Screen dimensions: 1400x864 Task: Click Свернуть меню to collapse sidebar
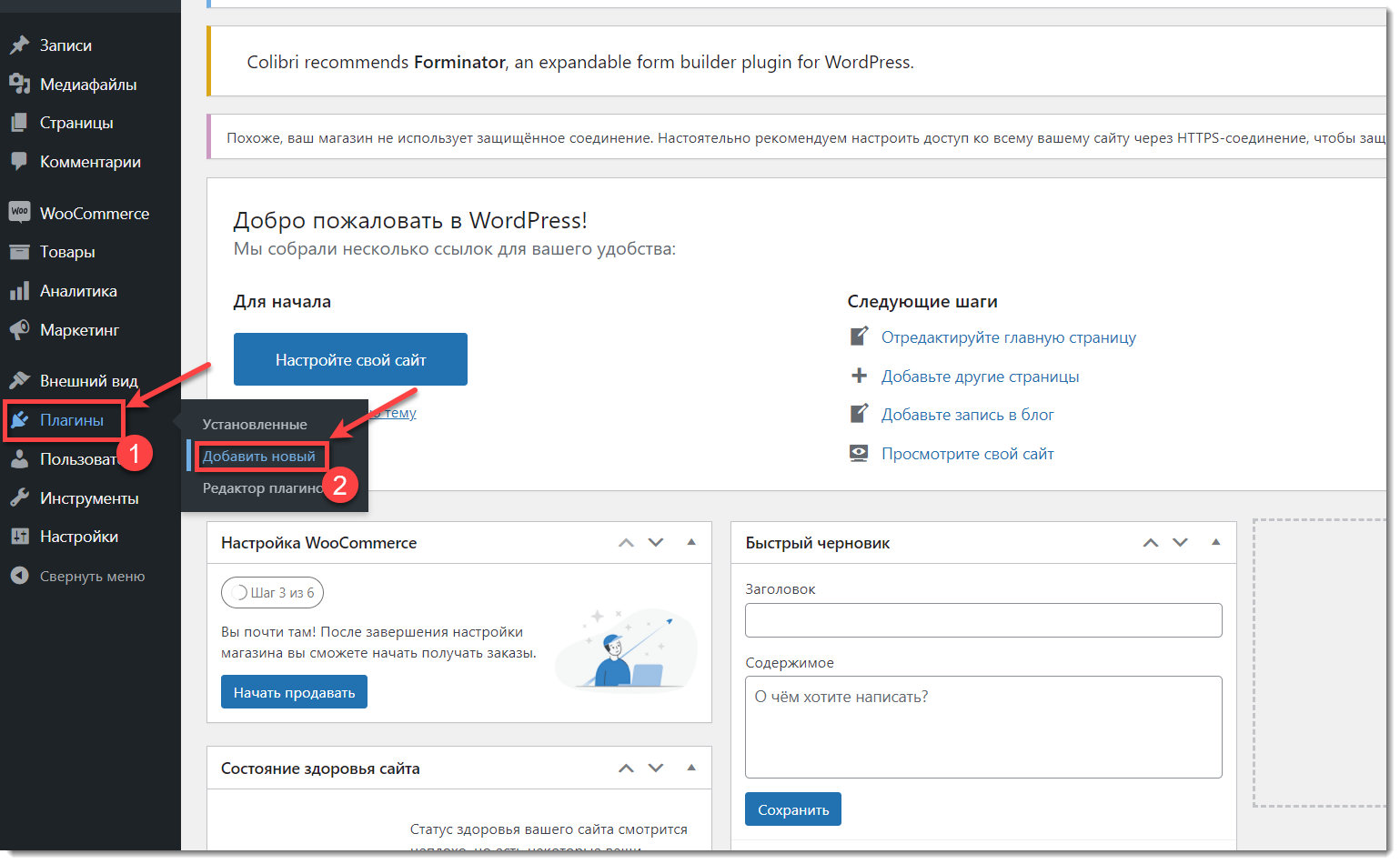91,576
